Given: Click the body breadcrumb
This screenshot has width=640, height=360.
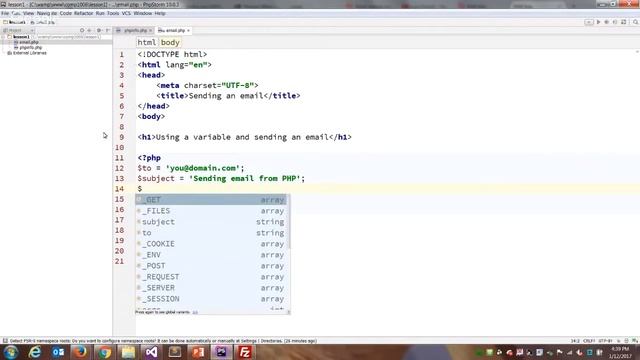Looking at the screenshot, I should pos(170,42).
